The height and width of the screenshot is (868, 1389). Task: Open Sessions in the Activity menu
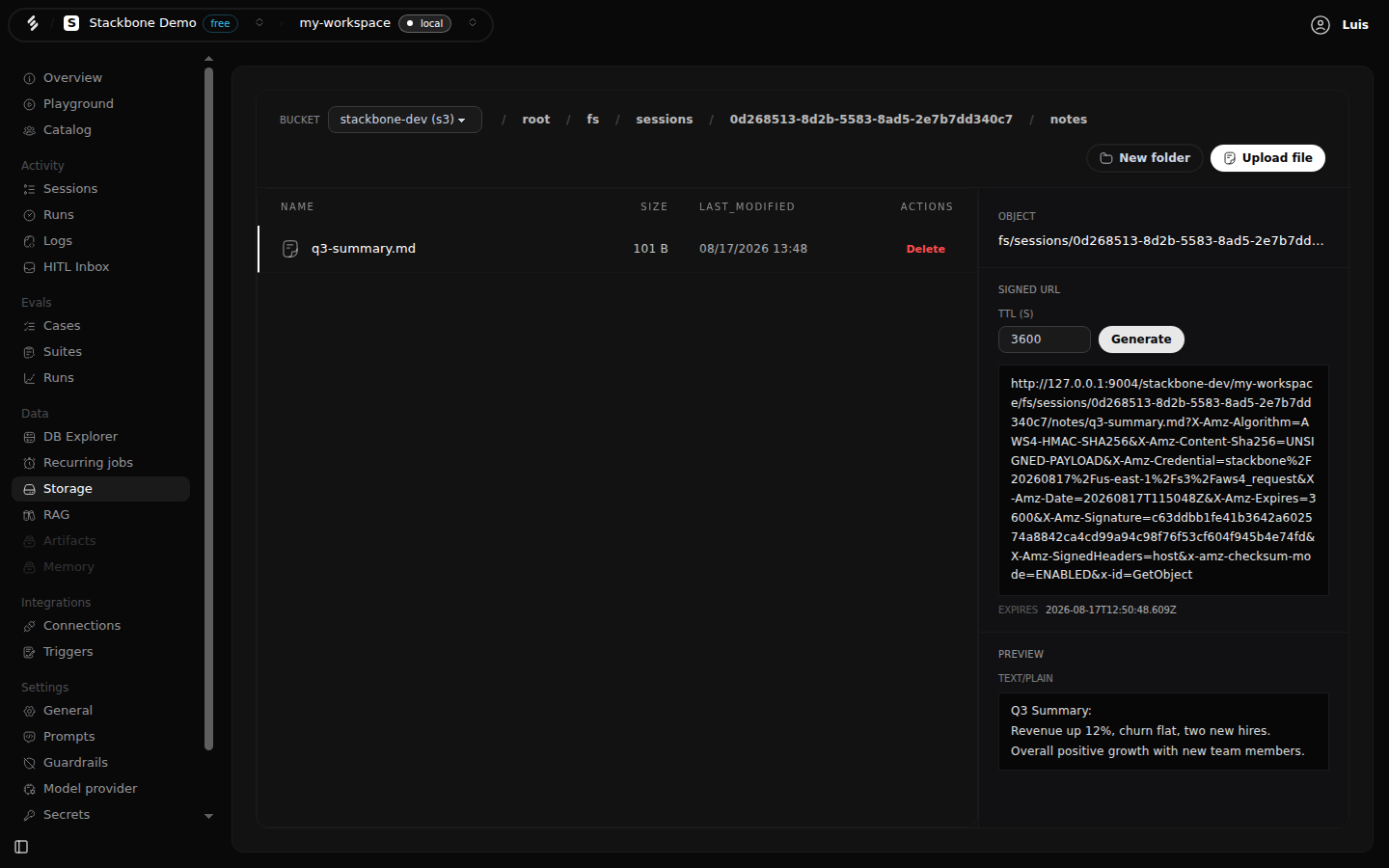(x=100, y=189)
